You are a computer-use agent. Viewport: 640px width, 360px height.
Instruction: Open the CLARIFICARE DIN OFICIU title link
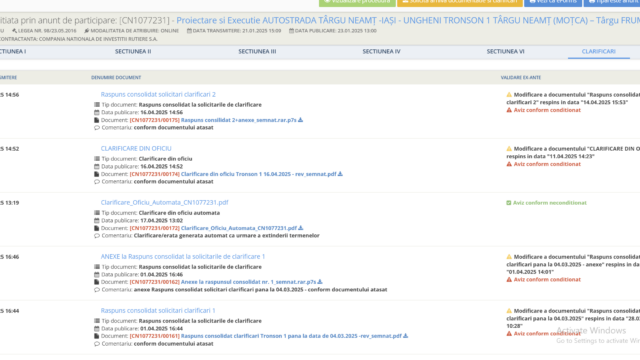(x=136, y=149)
